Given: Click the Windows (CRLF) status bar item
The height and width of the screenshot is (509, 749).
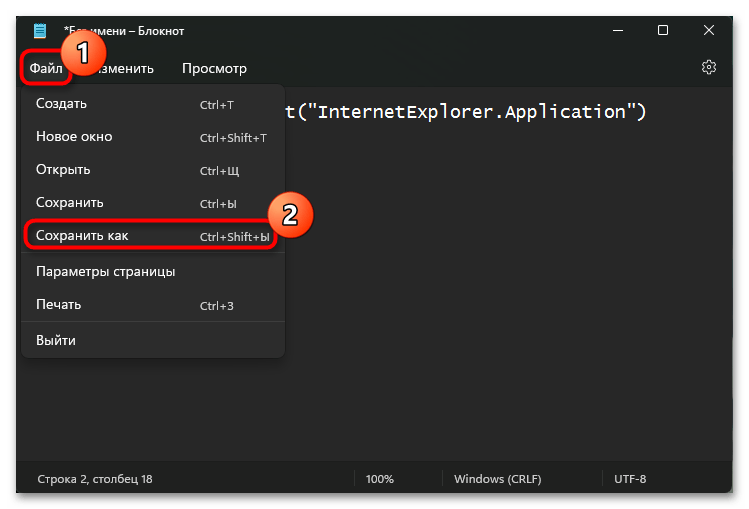Looking at the screenshot, I should click(x=497, y=479).
